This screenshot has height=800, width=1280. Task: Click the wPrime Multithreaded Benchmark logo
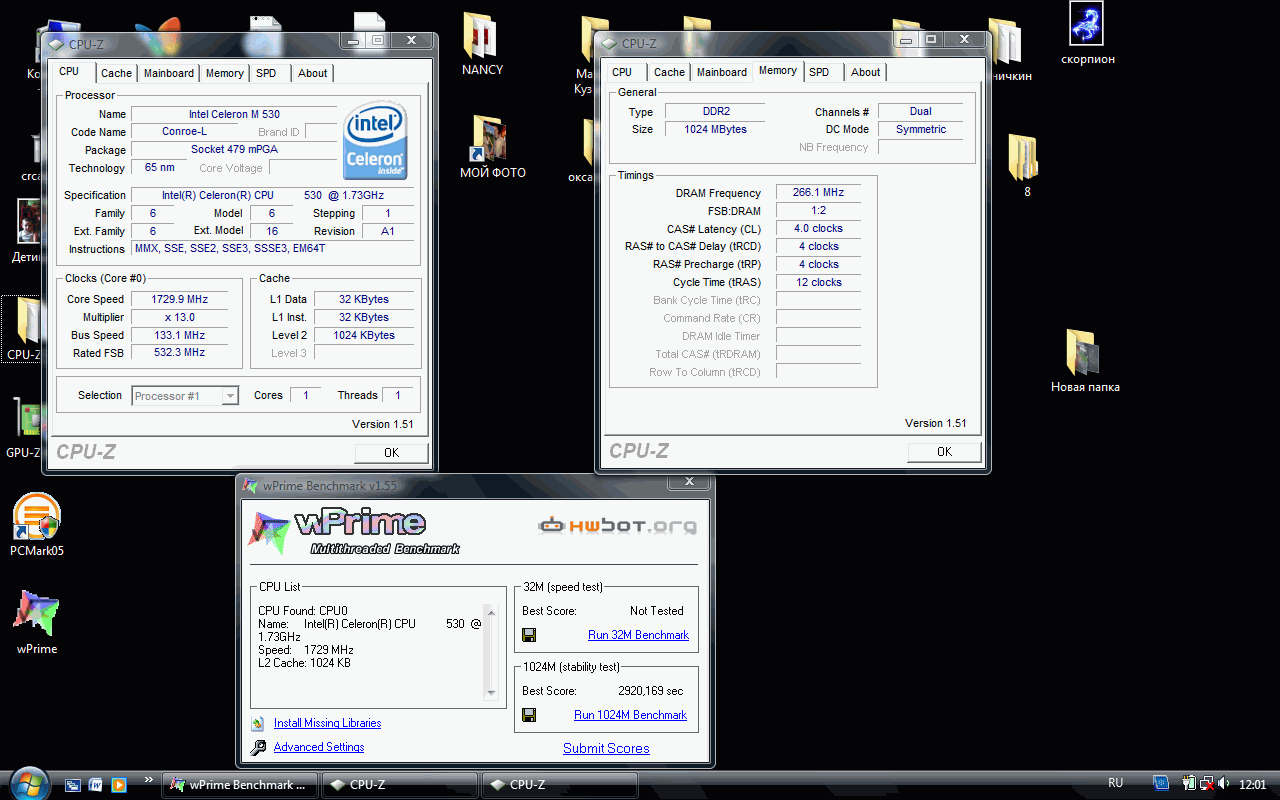pos(355,533)
